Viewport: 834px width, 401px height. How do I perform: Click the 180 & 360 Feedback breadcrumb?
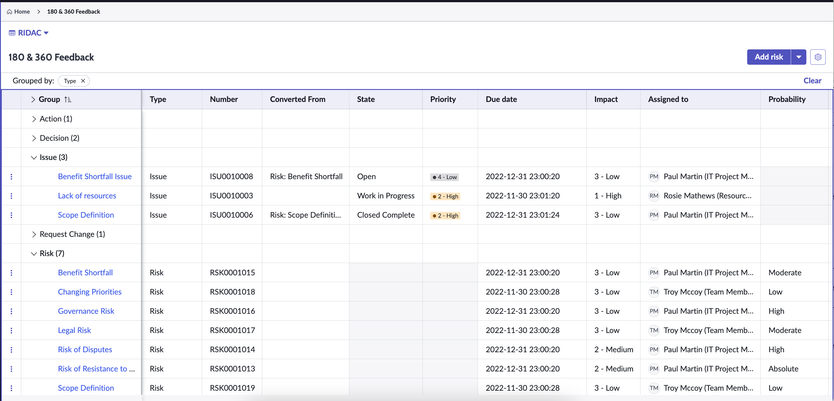click(x=73, y=11)
